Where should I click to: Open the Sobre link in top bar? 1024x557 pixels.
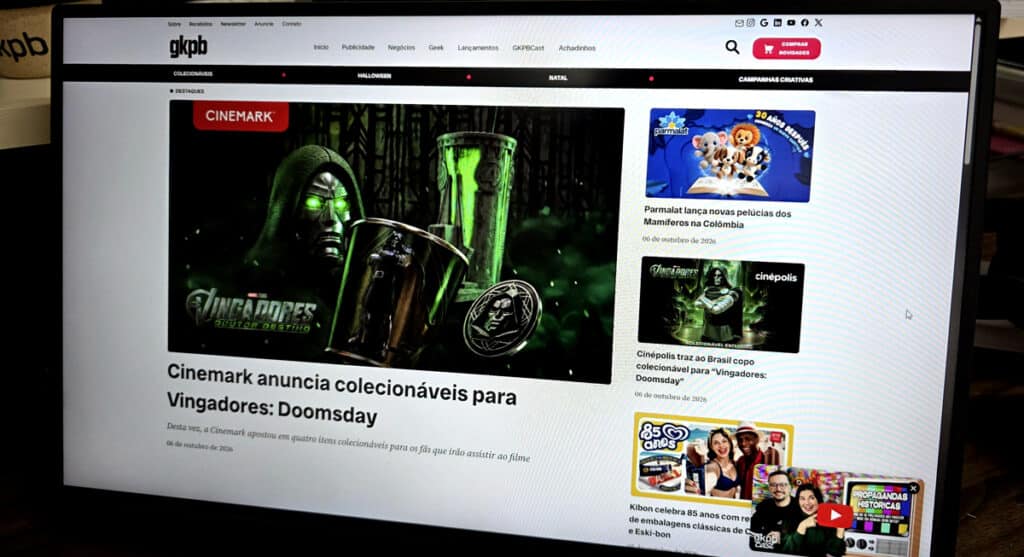click(174, 24)
